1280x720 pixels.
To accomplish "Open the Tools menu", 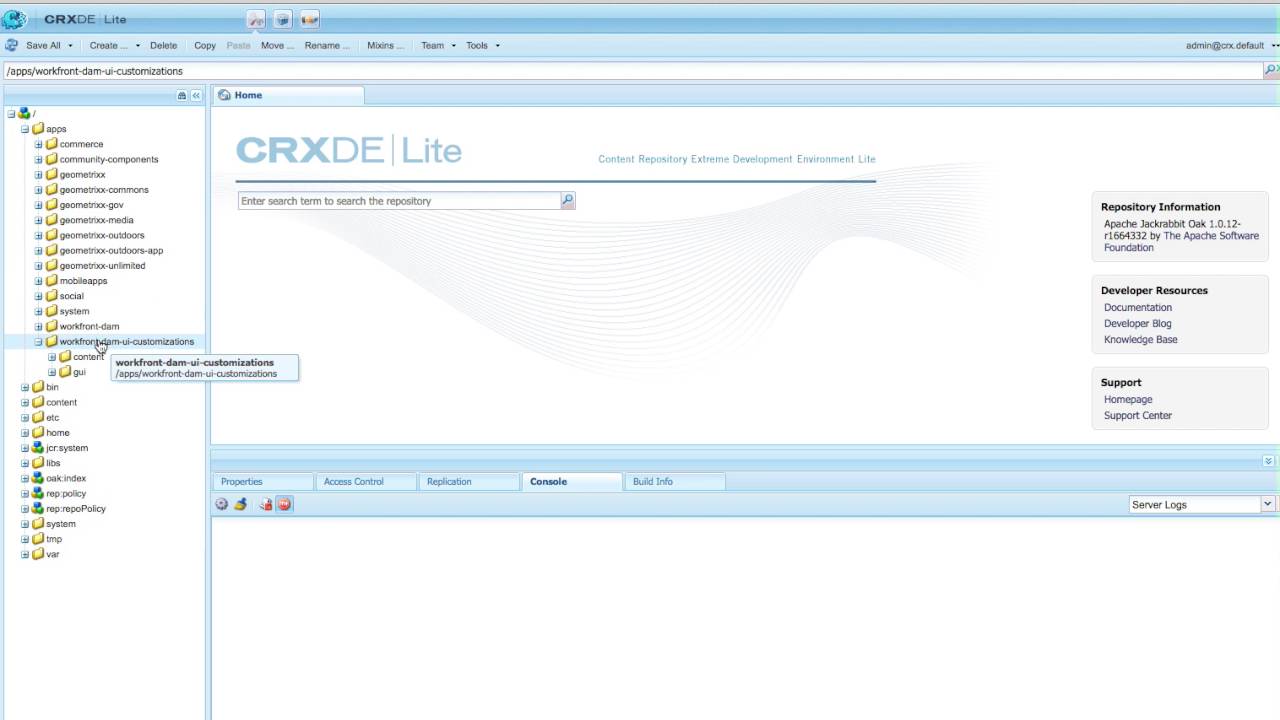I will click(483, 45).
